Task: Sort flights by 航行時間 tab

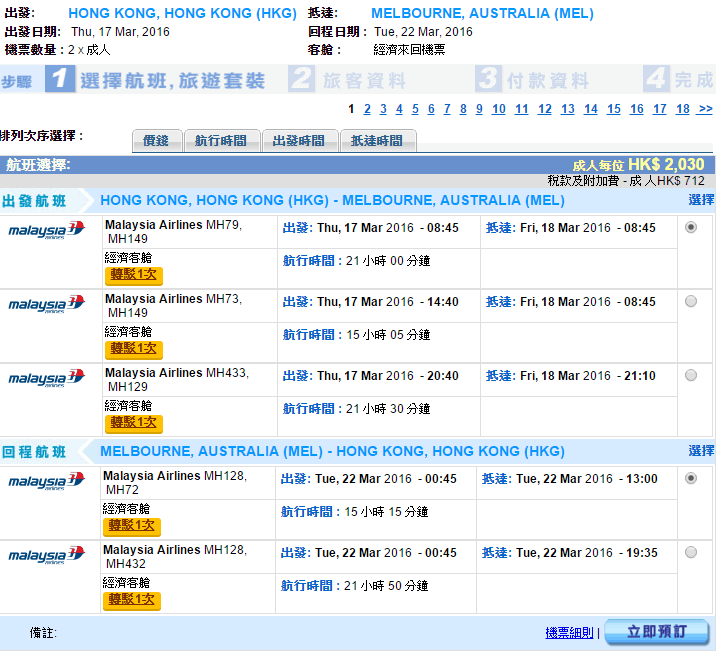Action: coord(221,141)
